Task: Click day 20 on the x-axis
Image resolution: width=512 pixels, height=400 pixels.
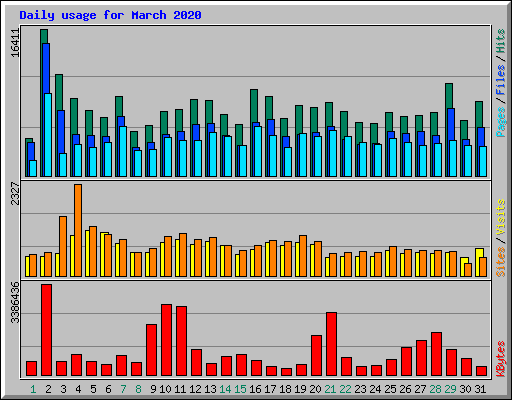Action: [x=315, y=389]
